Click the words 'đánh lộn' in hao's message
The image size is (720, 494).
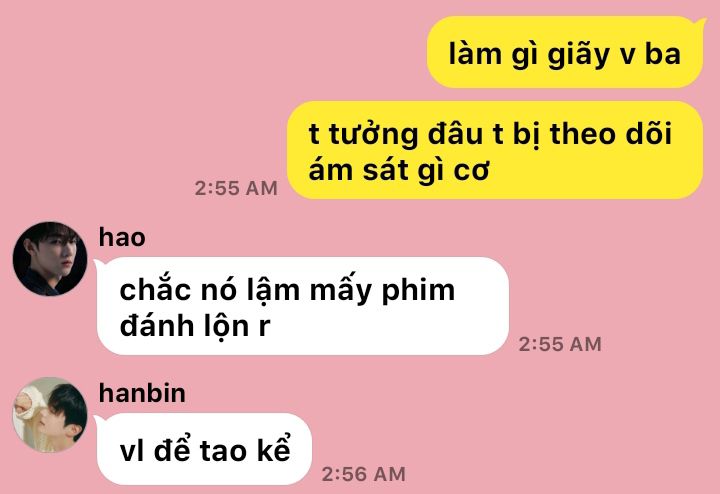point(184,326)
